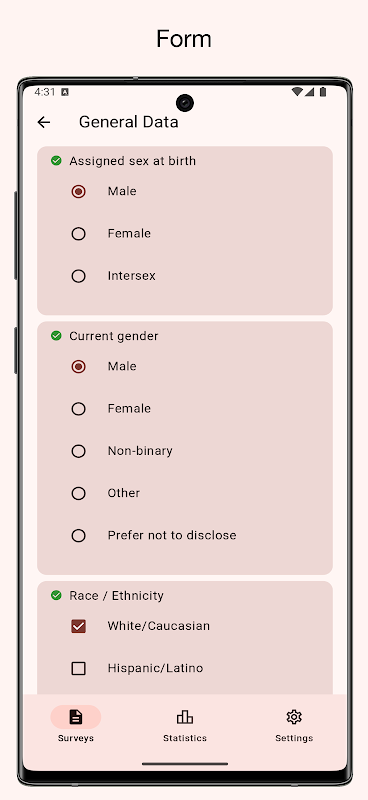Viewport: 368px width, 800px height.
Task: Switch to the Settings tab label
Action: (294, 738)
